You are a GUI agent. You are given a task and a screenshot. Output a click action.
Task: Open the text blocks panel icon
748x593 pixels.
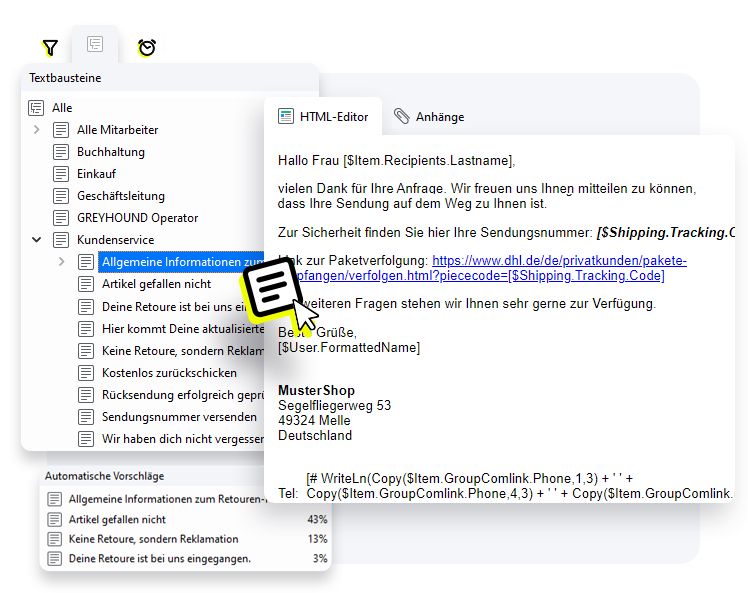coord(95,45)
